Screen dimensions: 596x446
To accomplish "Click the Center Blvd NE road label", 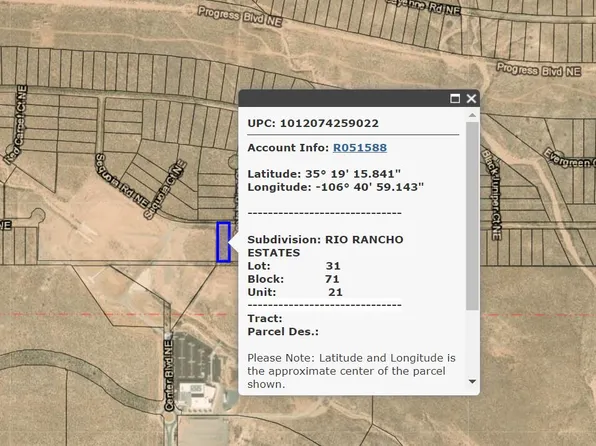I will pyautogui.click(x=169, y=375).
